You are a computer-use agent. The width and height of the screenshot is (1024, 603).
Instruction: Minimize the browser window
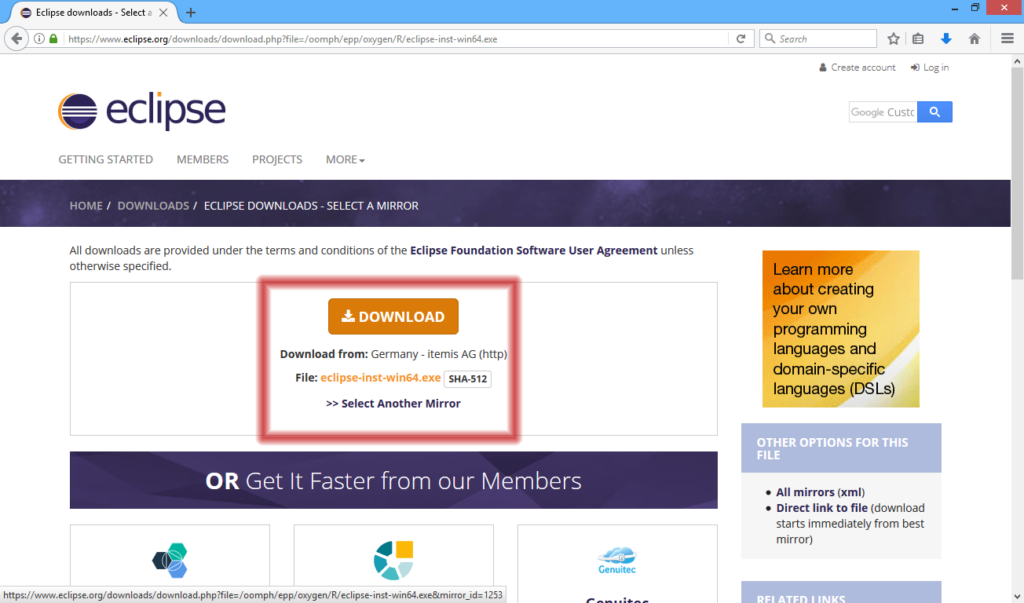(955, 8)
